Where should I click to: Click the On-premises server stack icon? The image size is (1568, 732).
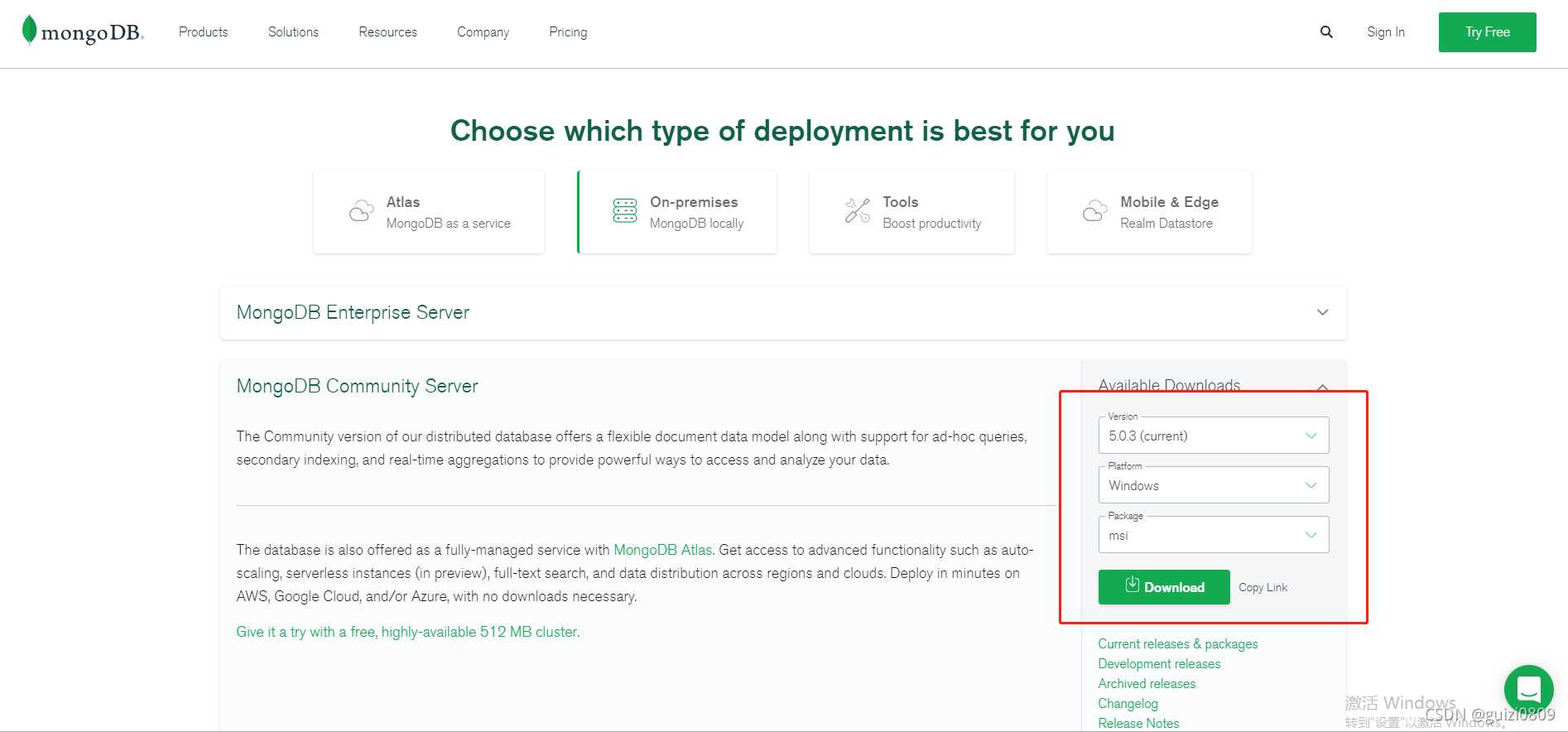[x=625, y=211]
